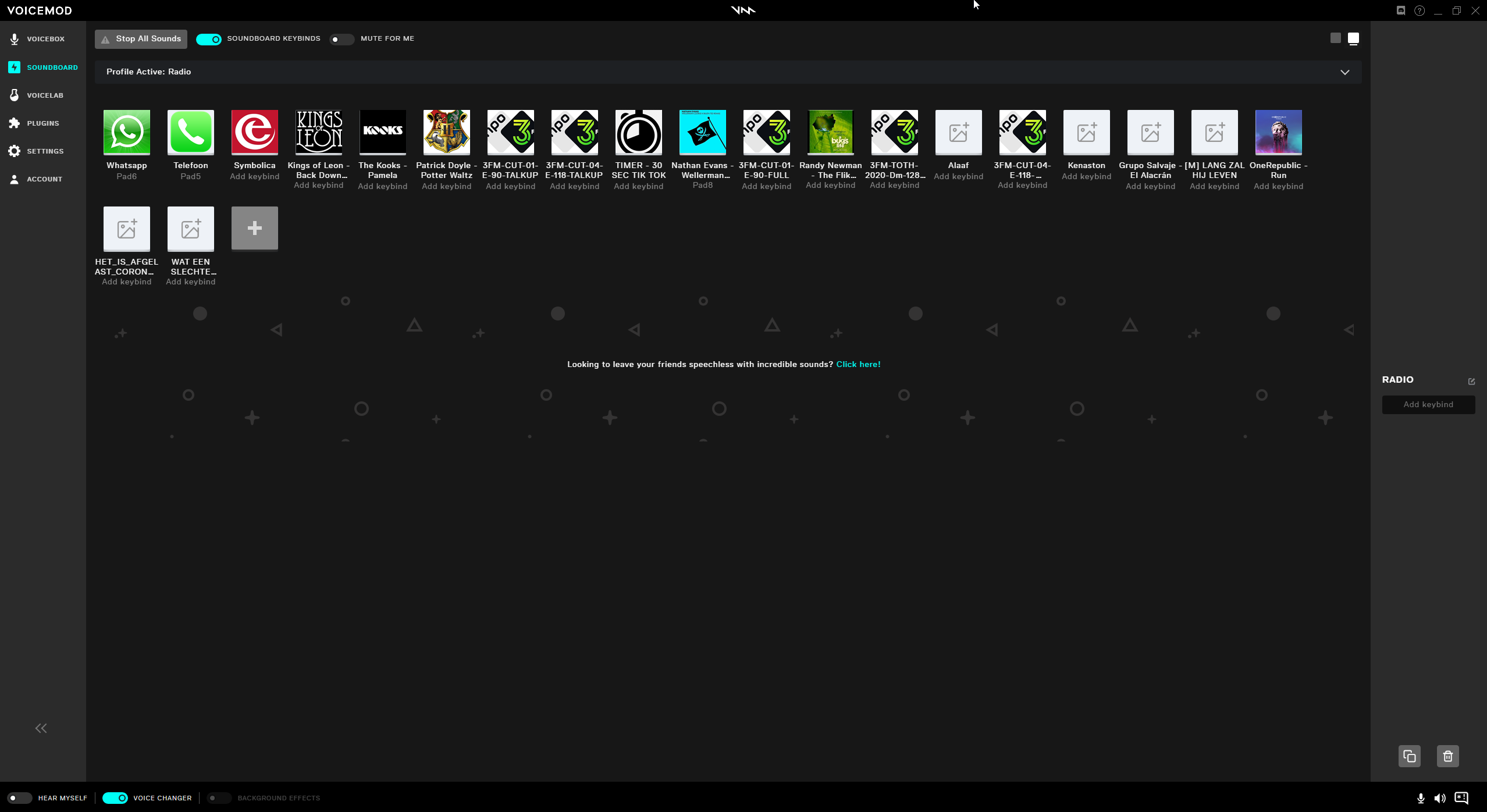Screen dimensions: 1487x812
Task: Click the Plugins puzzle icon
Action: click(15, 123)
